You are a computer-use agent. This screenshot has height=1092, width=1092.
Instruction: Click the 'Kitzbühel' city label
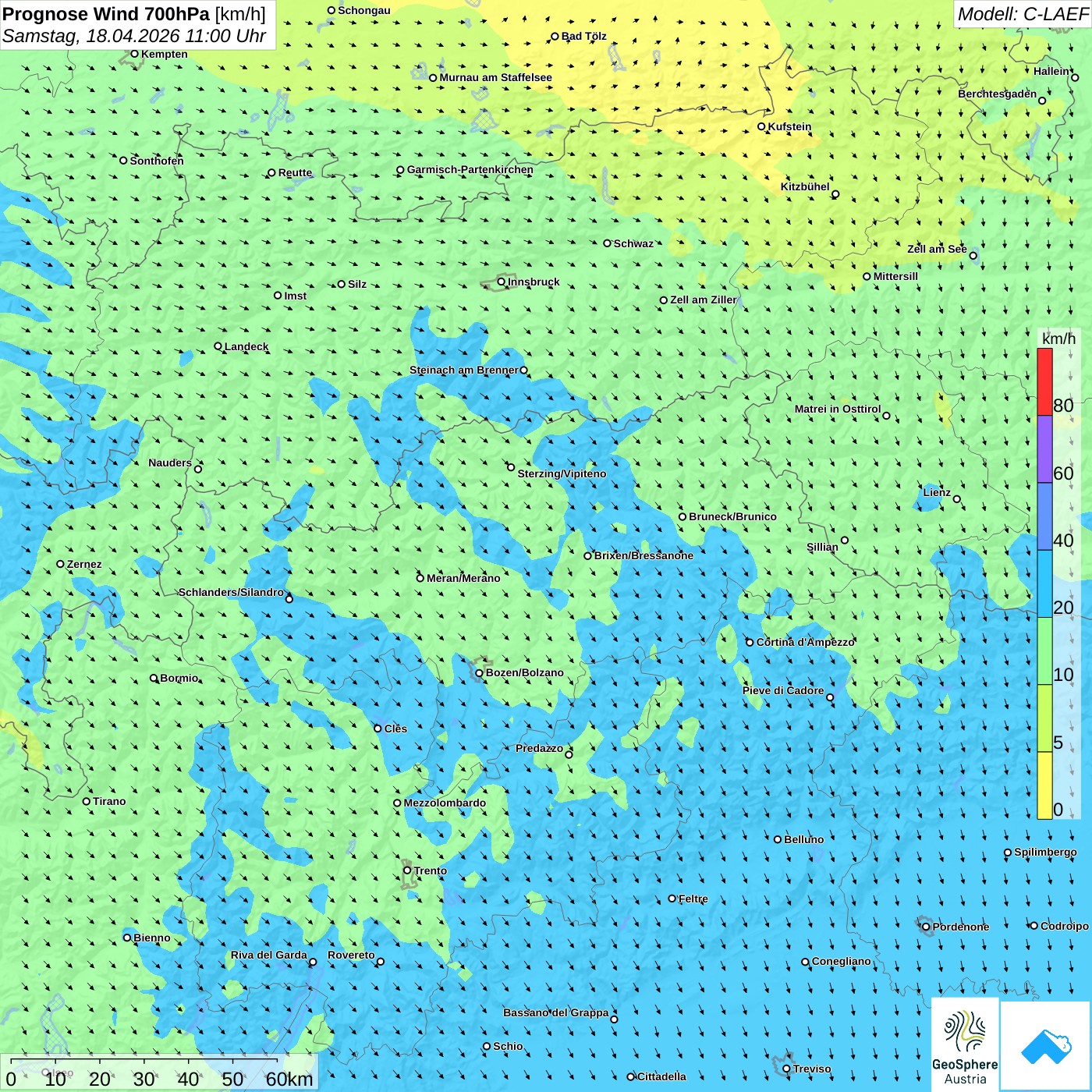[x=805, y=186]
